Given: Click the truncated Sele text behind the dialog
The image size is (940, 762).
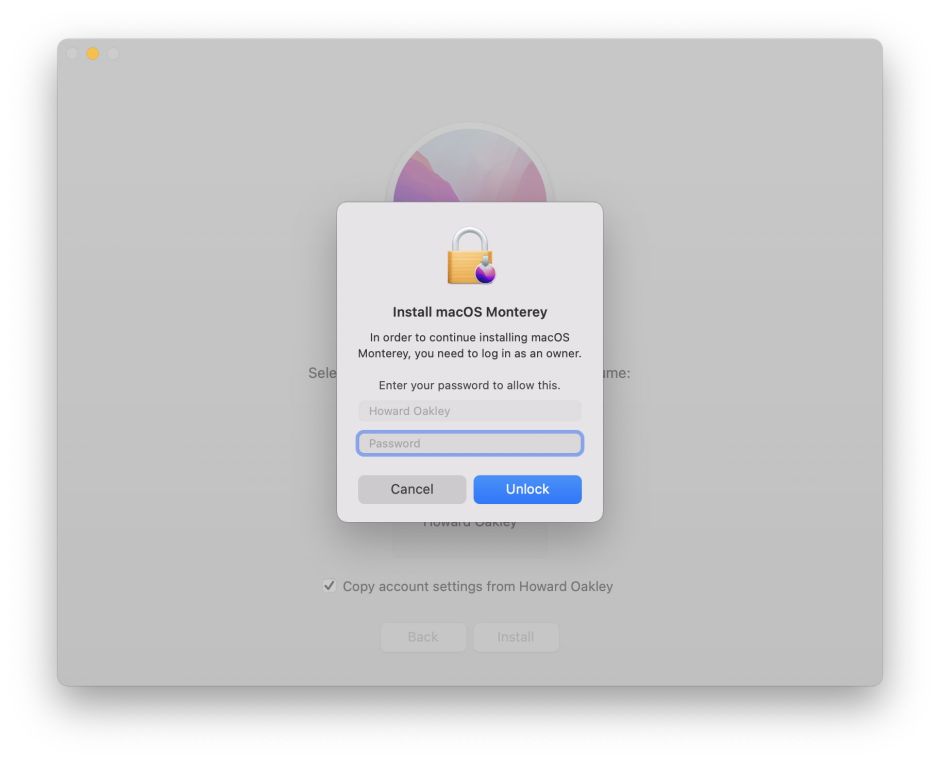Looking at the screenshot, I should tap(323, 373).
